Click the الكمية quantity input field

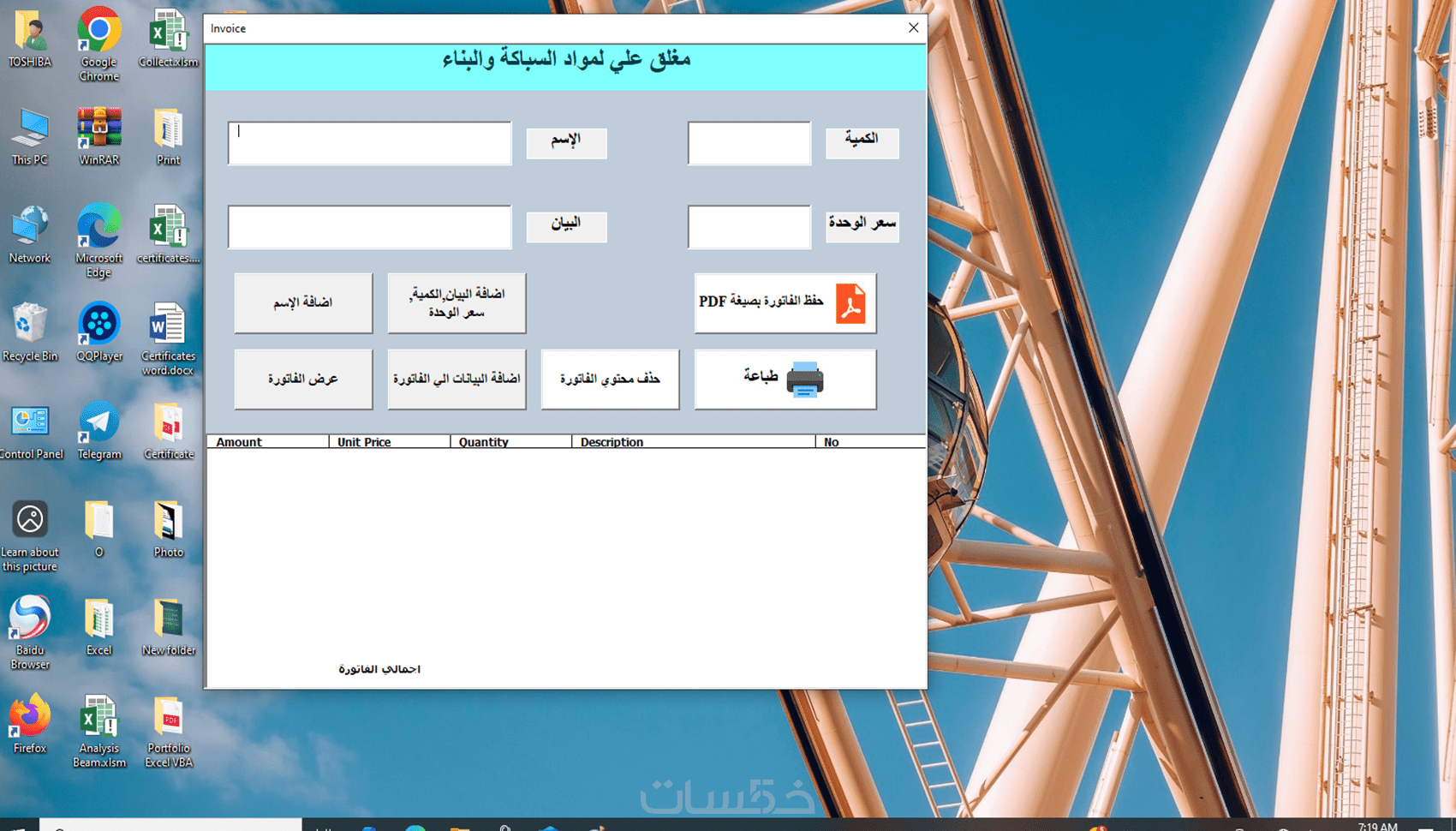pos(749,143)
